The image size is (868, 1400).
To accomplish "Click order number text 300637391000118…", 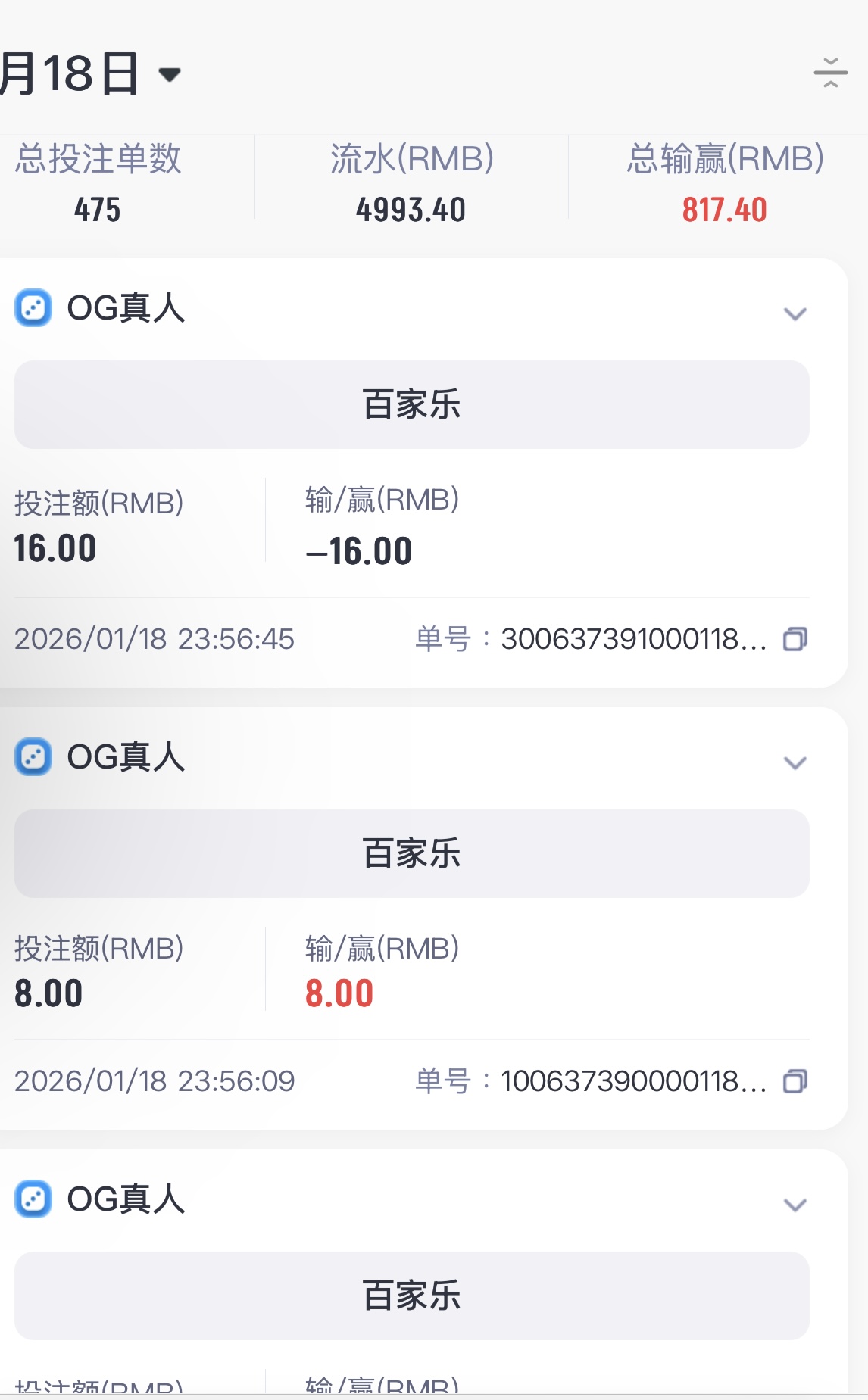I will pos(633,639).
